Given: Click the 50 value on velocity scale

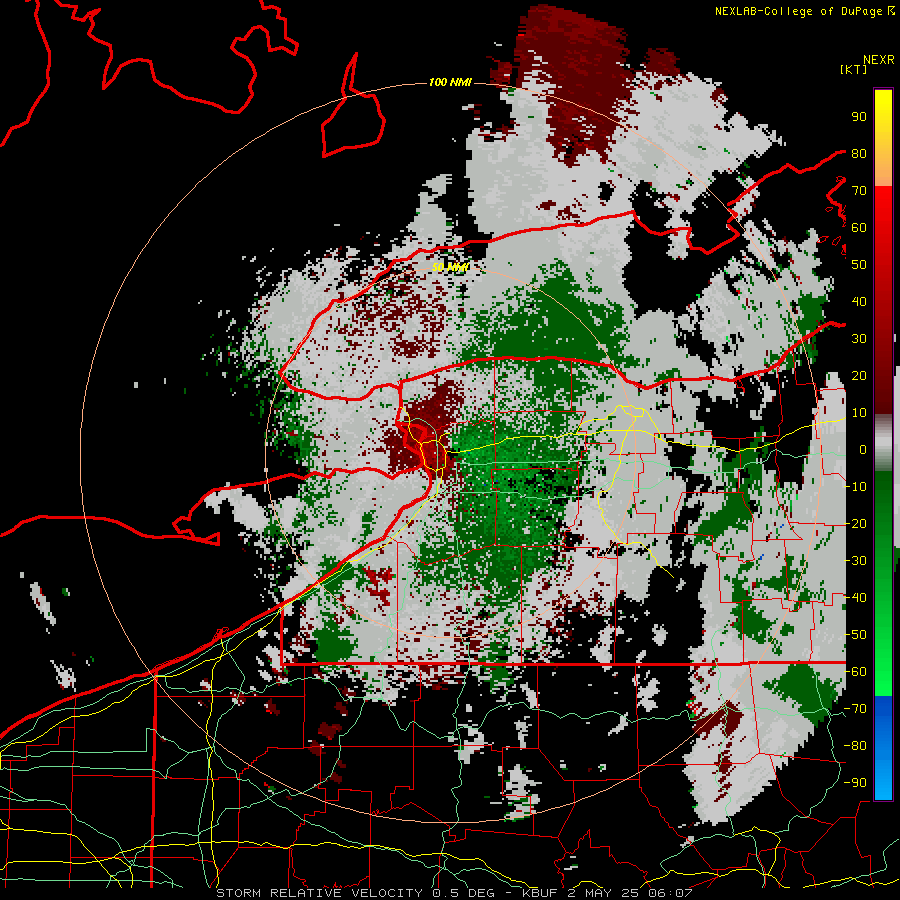Looking at the screenshot, I should click(x=859, y=265).
